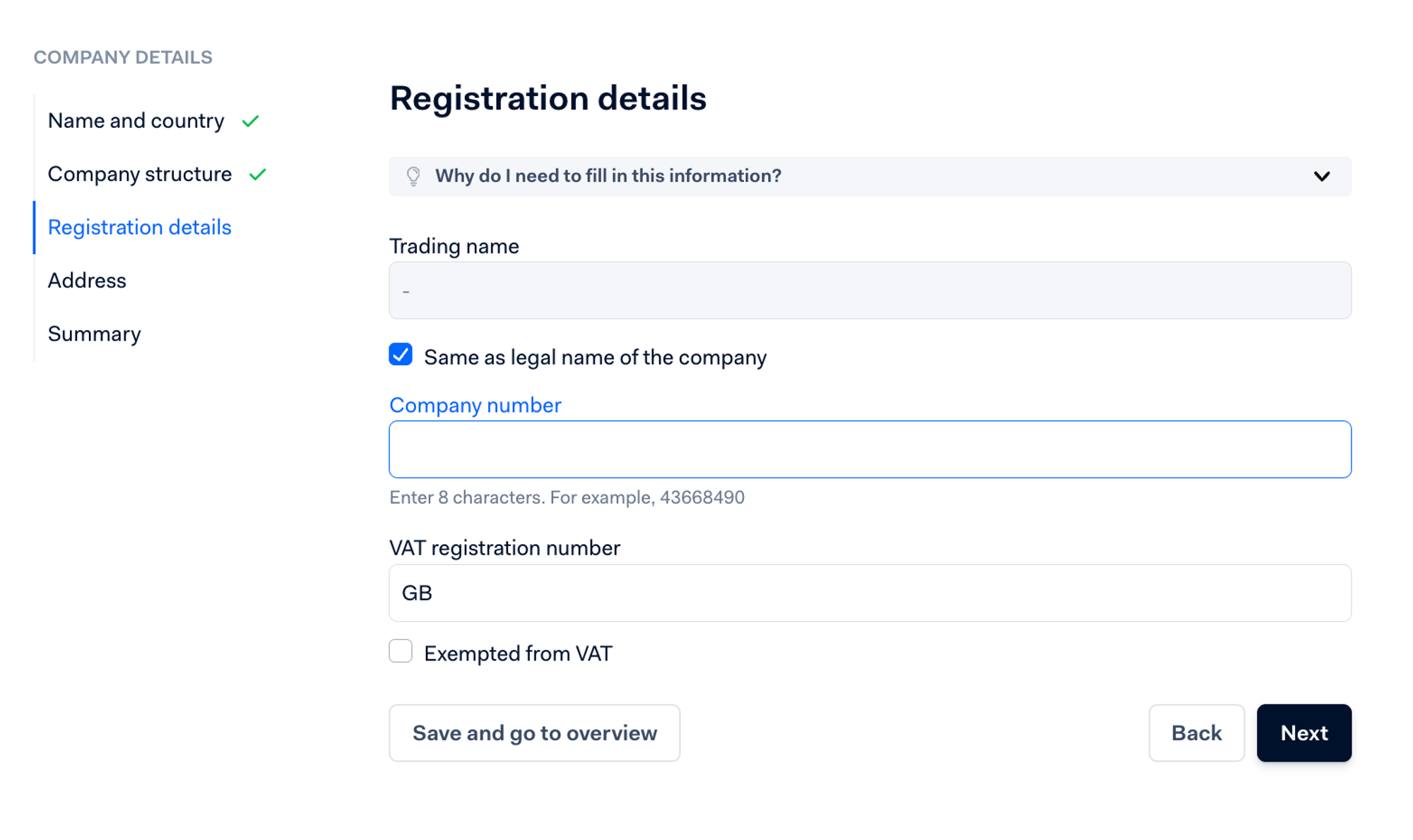
Task: Uncheck 'Same as legal name of the company'
Action: (401, 355)
